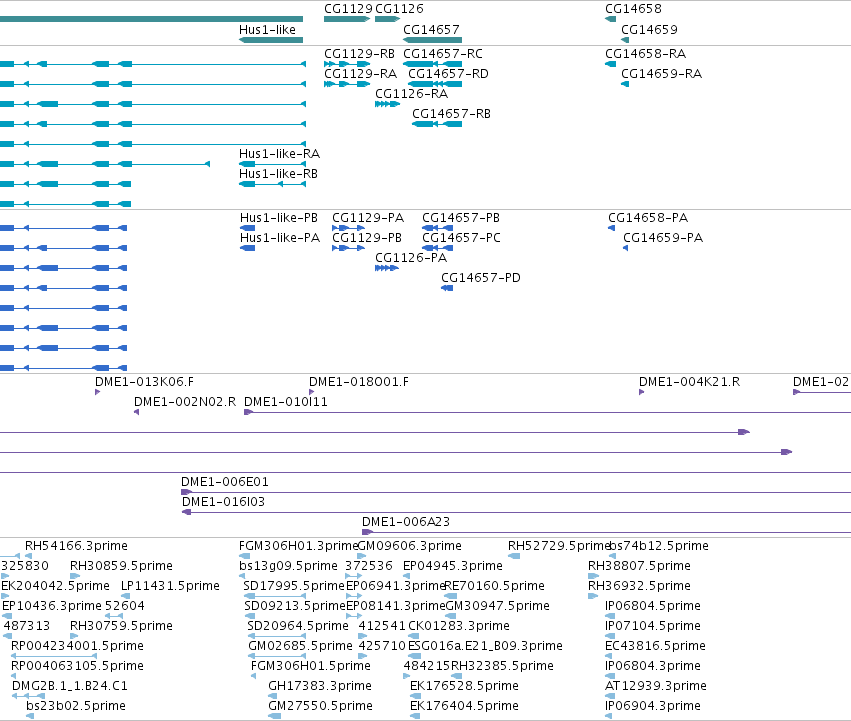Click the Hus1-like-PB protein feature
Screen dimensions: 851x721
pos(247,228)
